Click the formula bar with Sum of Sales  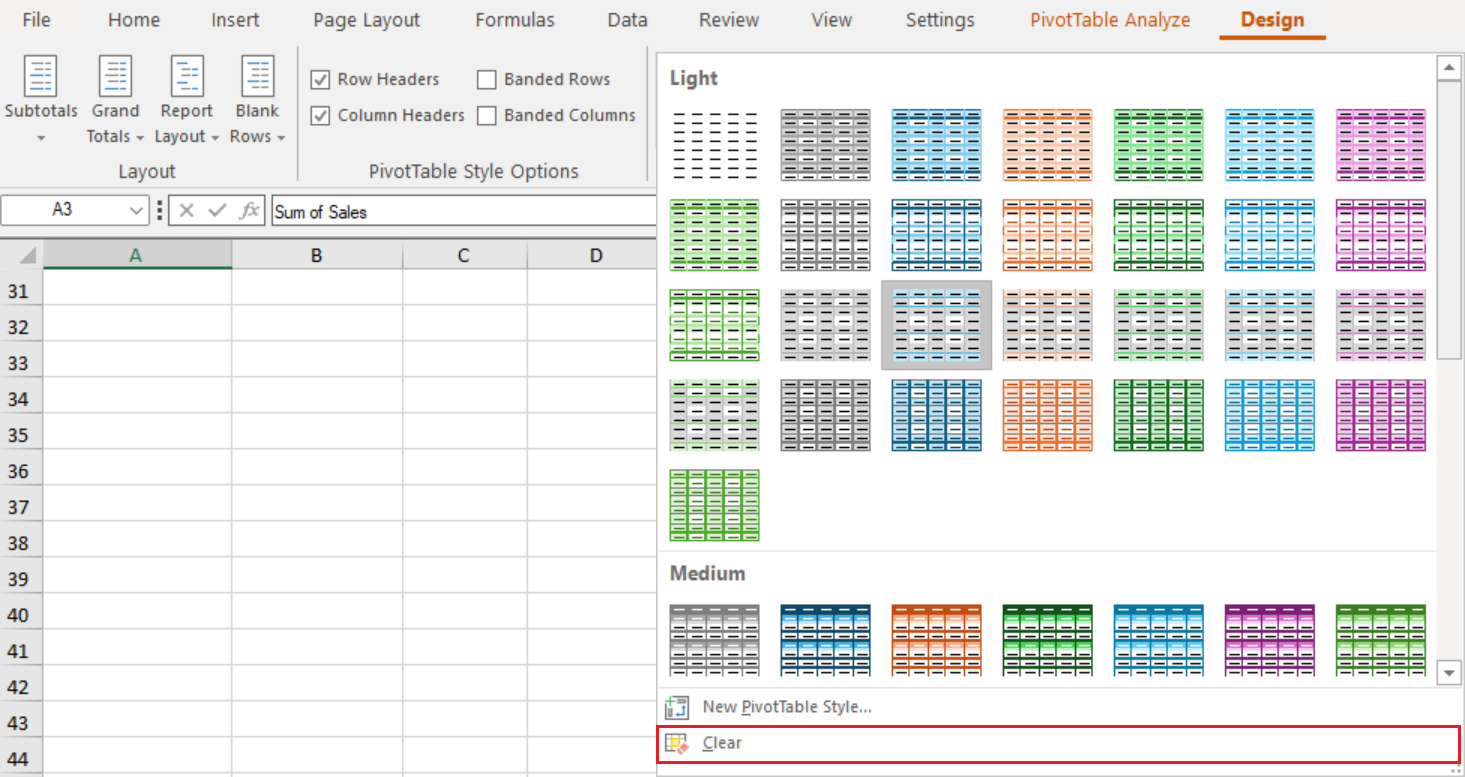coord(463,211)
